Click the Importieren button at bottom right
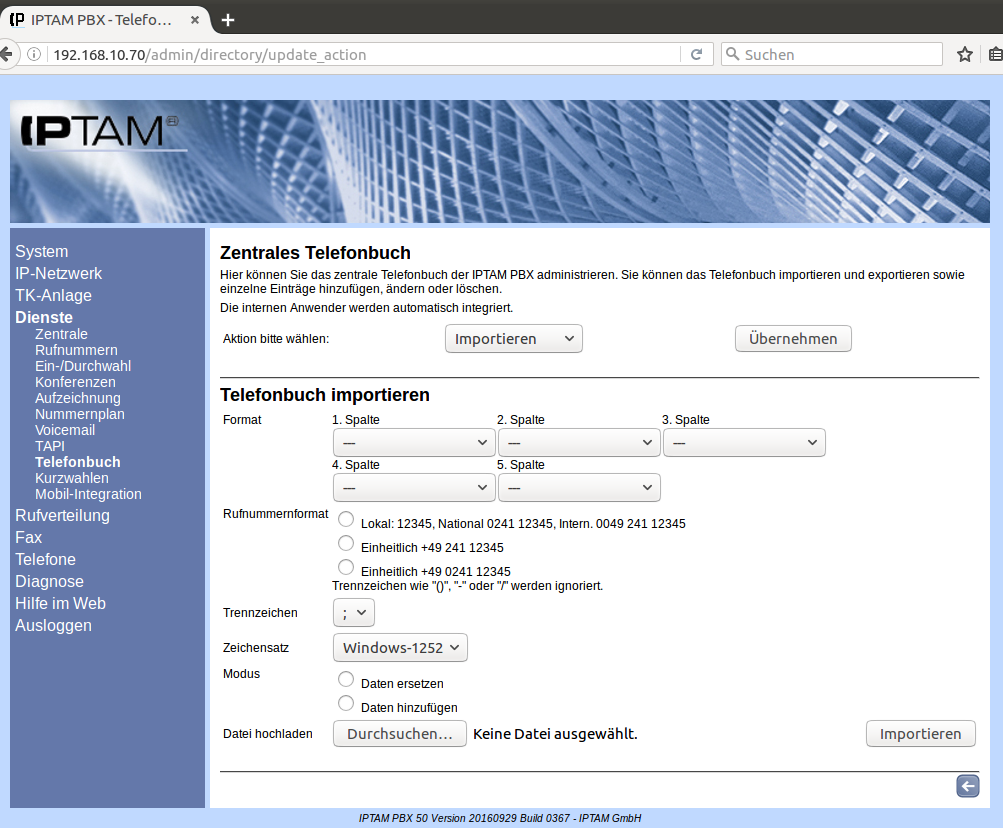This screenshot has height=828, width=1003. point(920,734)
